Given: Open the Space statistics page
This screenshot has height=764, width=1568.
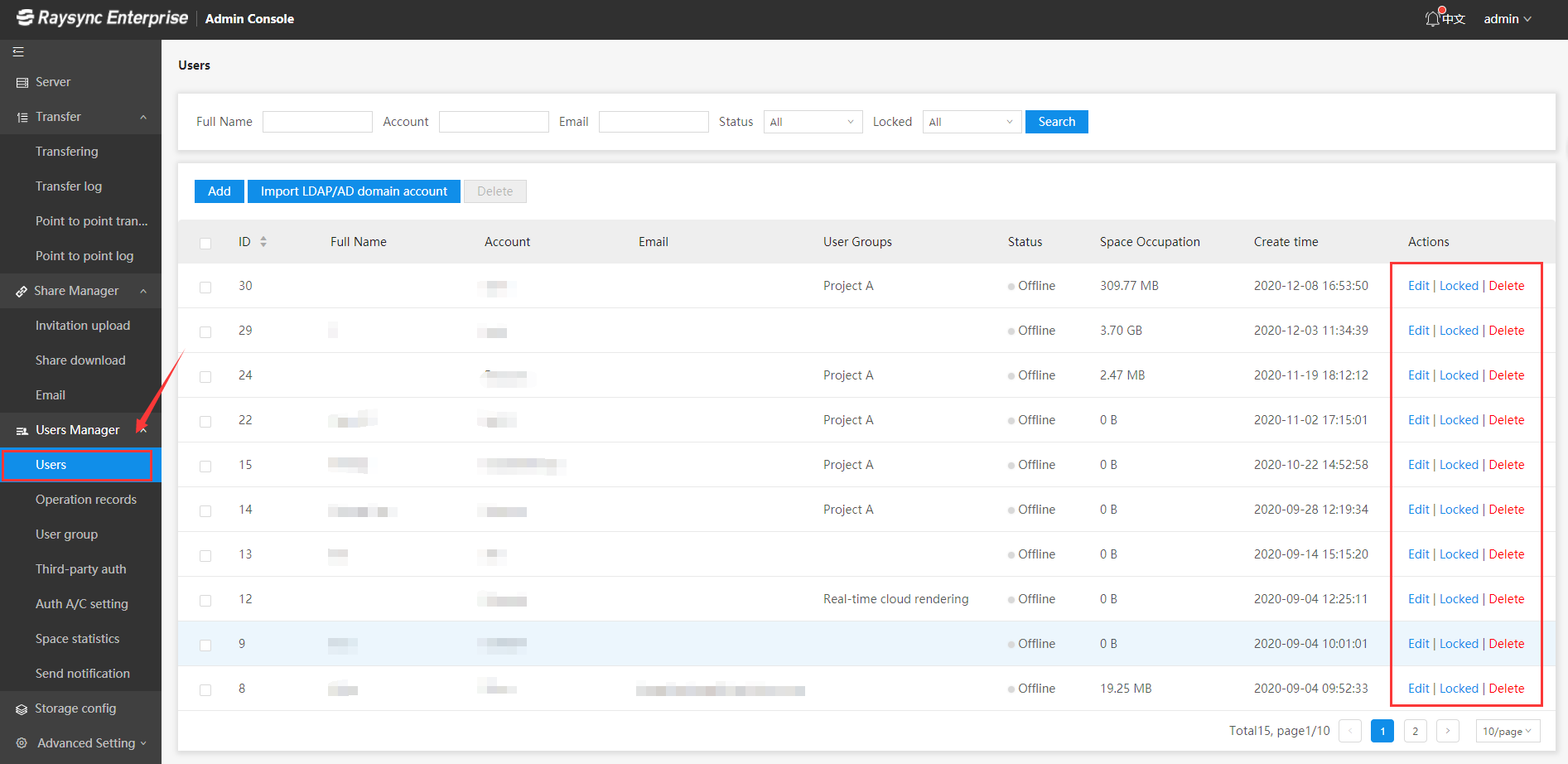Looking at the screenshot, I should 78,639.
